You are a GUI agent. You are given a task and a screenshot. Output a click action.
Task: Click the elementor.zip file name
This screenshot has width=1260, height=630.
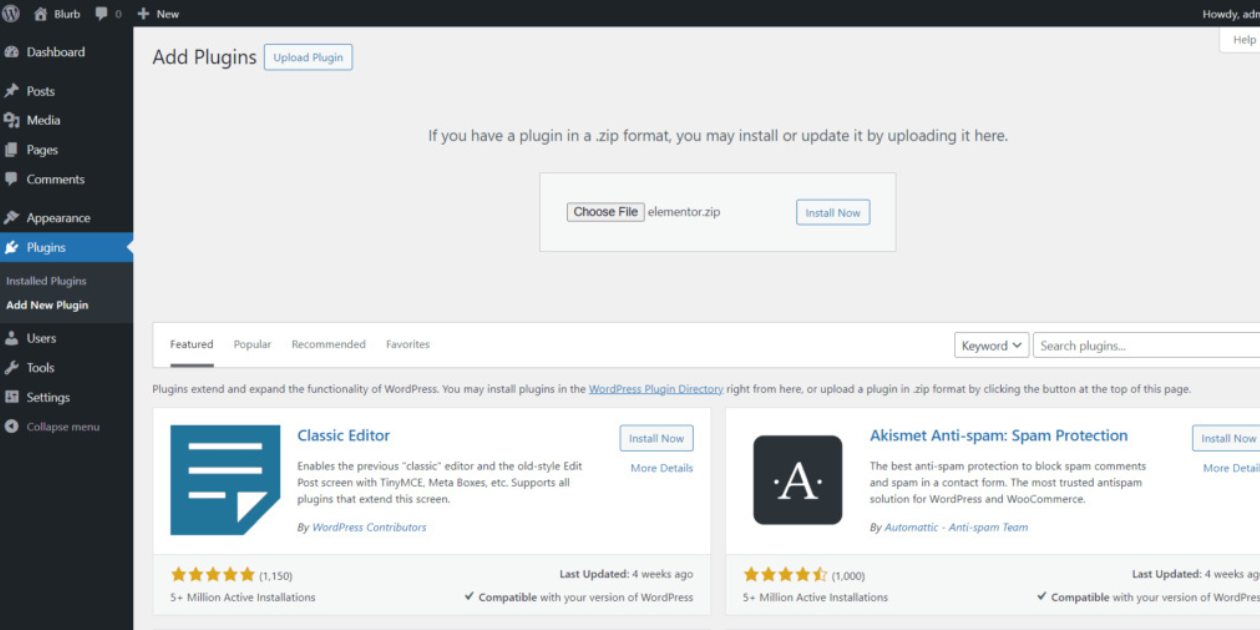point(684,212)
